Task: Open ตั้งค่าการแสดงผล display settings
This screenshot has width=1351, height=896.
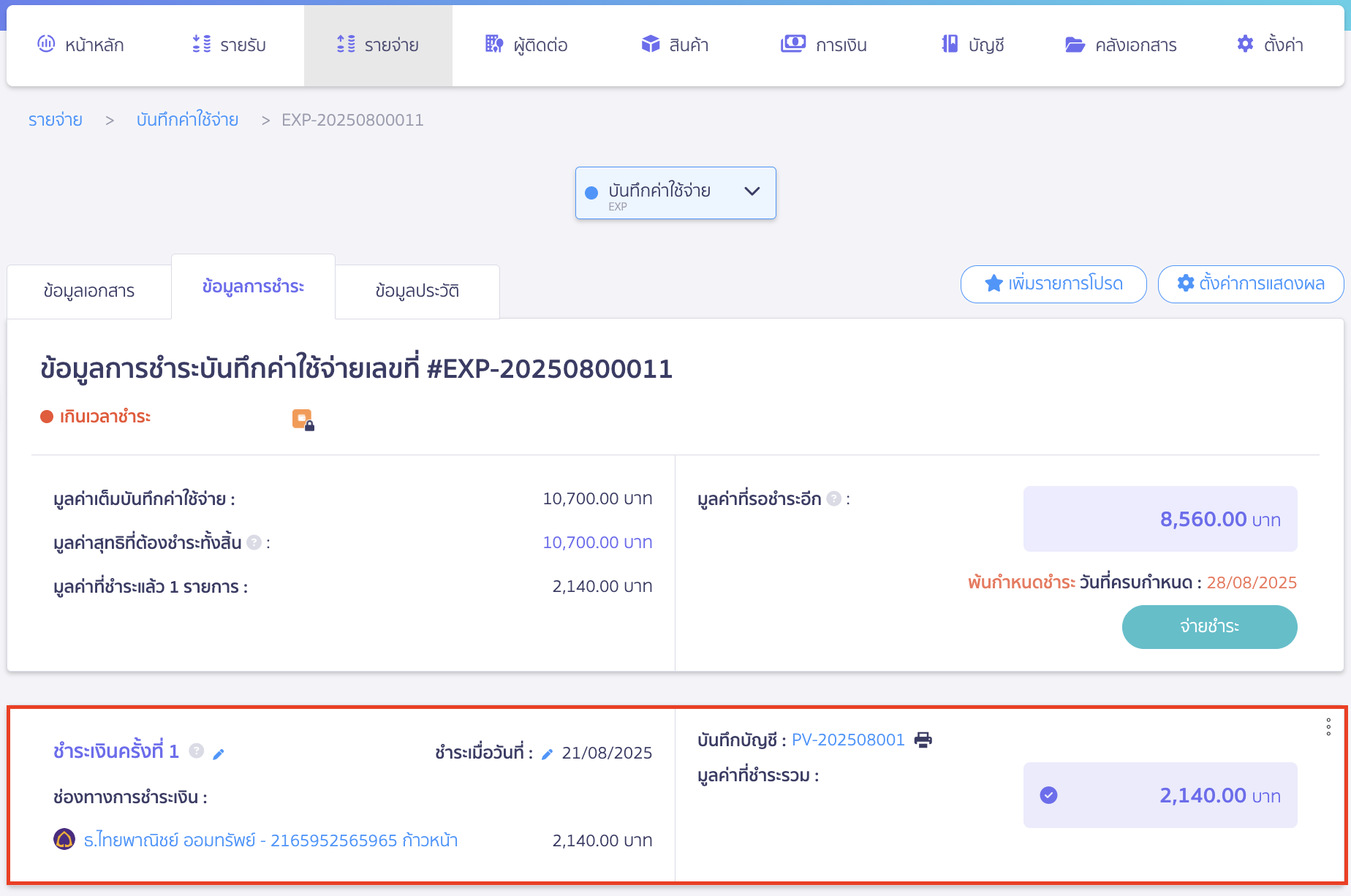Action: click(1250, 284)
